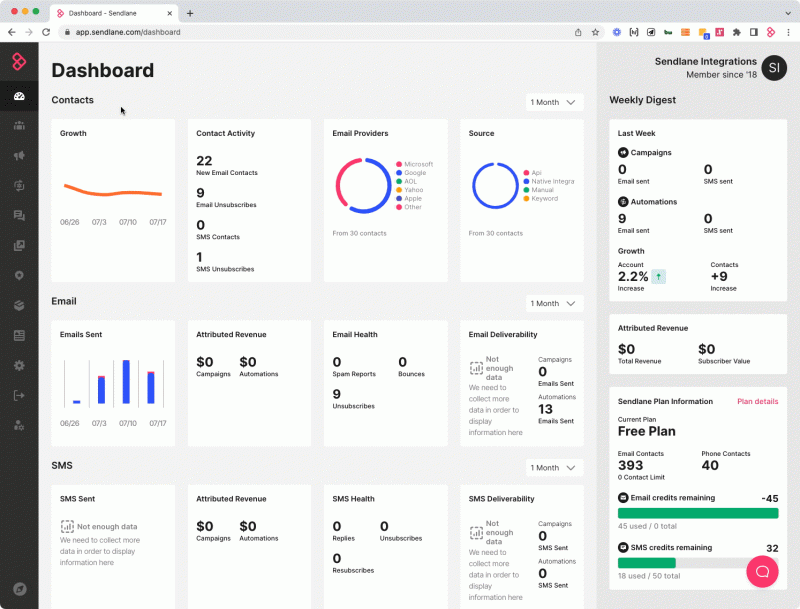The image size is (800, 609).
Task: Open the Contacts audience icon in sidebar
Action: tap(19, 126)
